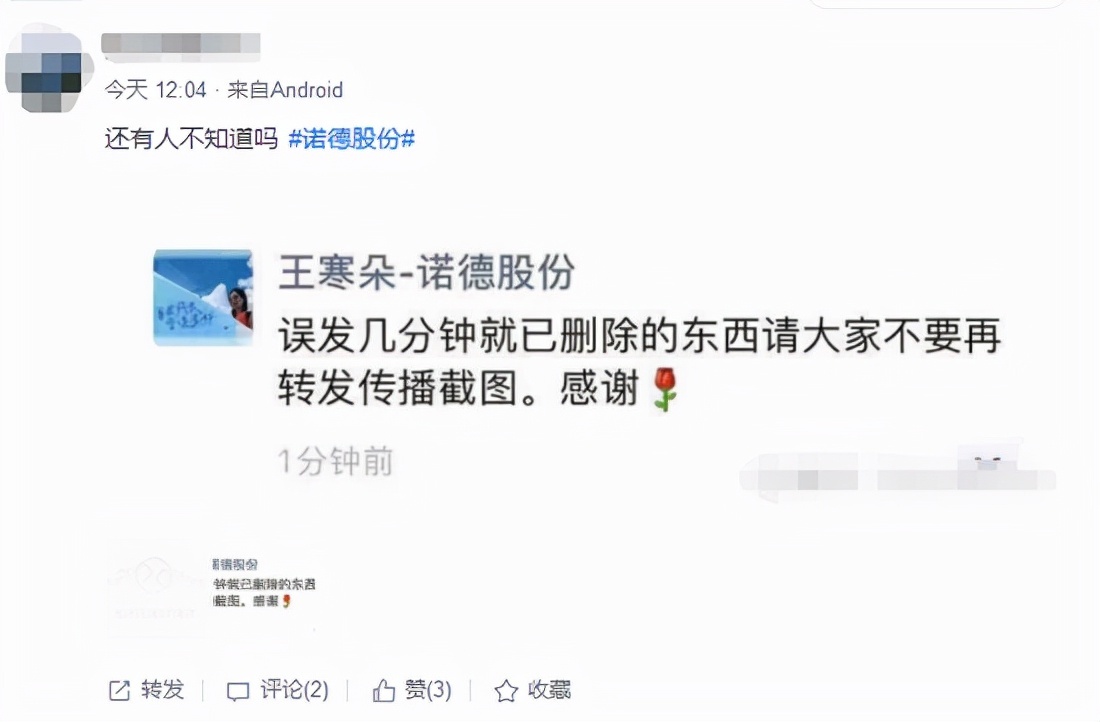Open the blurred username next to avatar
The width and height of the screenshot is (1100, 722).
click(x=181, y=47)
